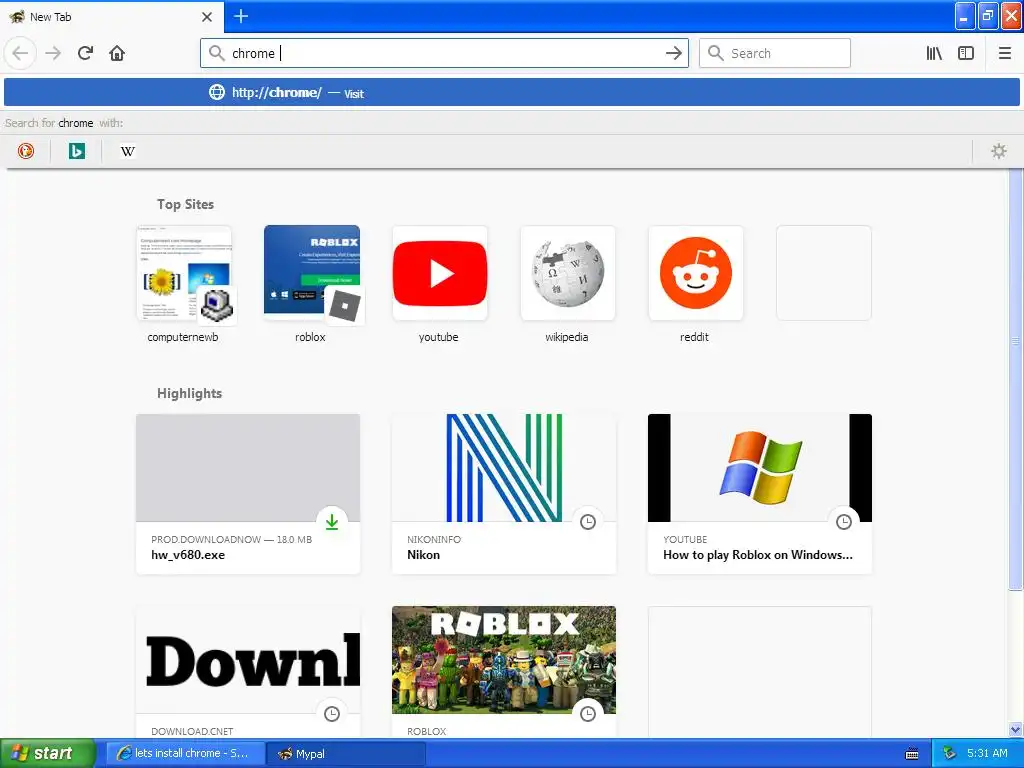Restore down the browser window

click(988, 16)
